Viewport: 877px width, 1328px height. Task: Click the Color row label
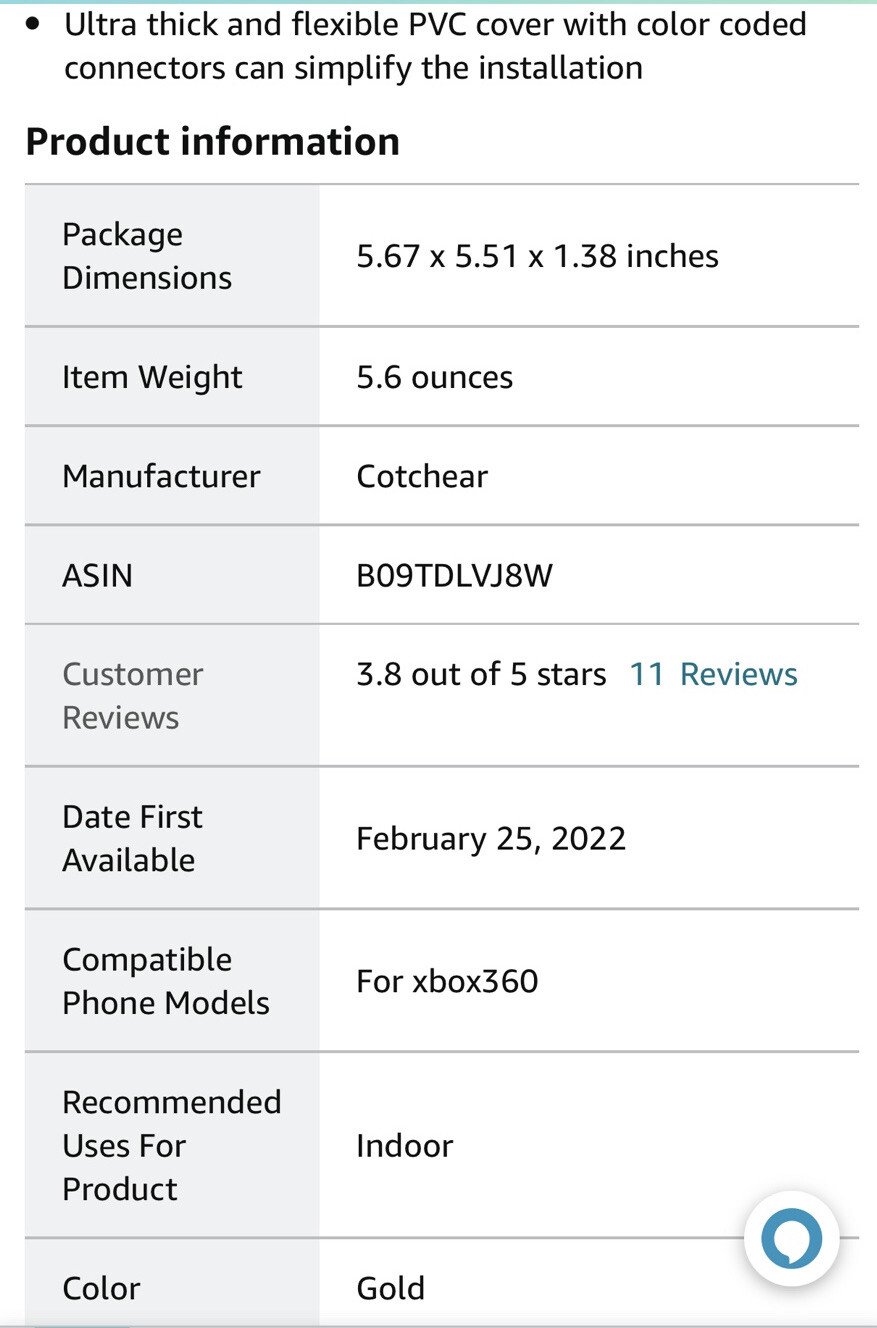[101, 1288]
